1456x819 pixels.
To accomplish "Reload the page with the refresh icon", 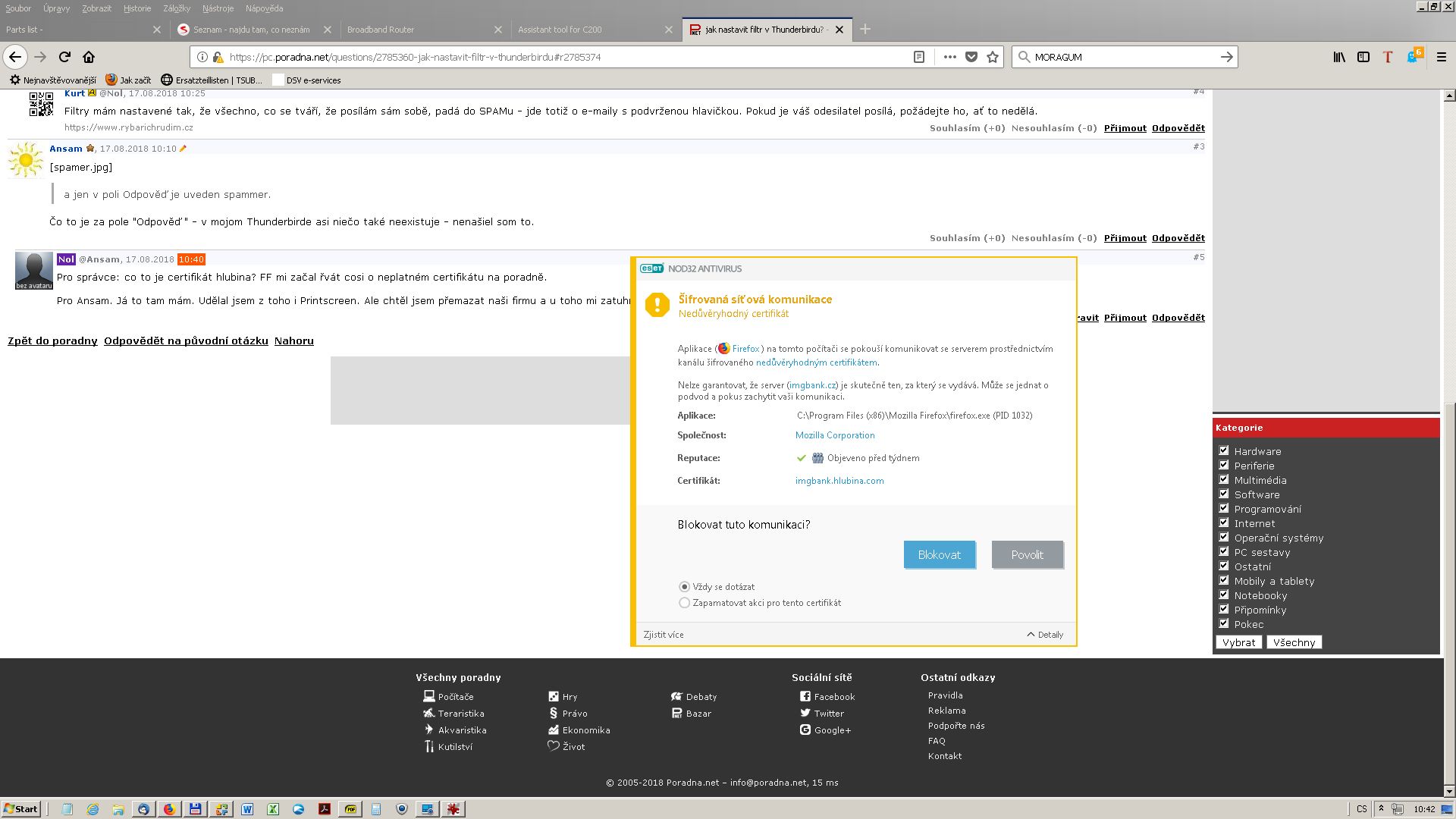I will (x=65, y=57).
